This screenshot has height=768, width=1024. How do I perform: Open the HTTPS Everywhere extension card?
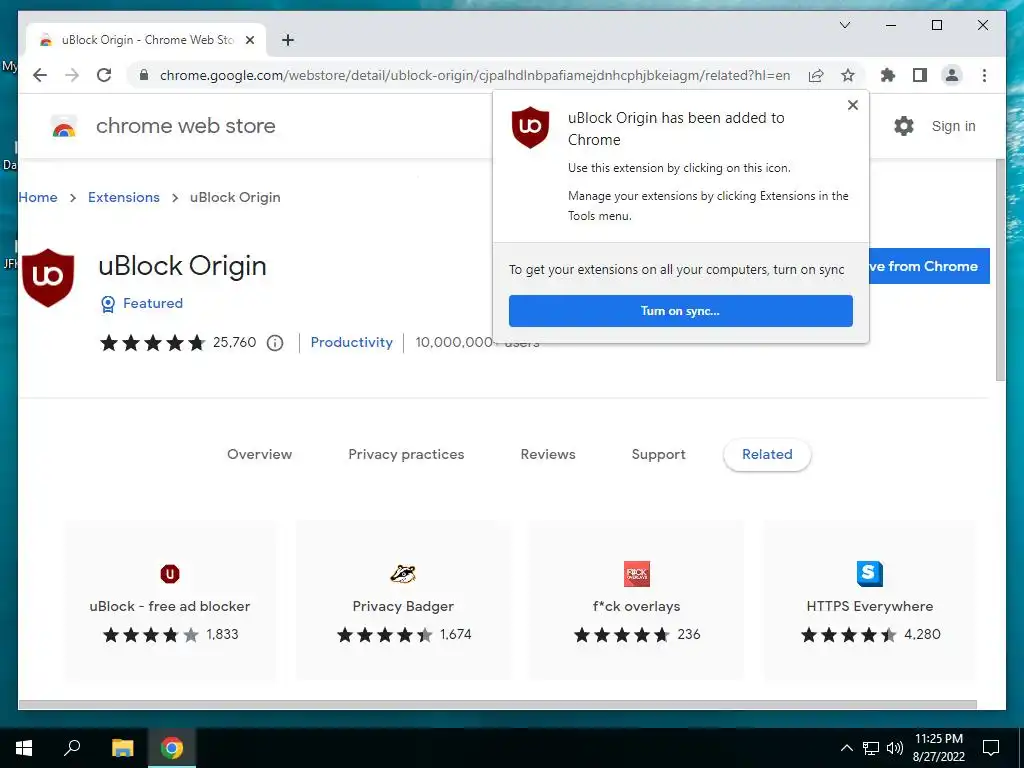click(870, 601)
